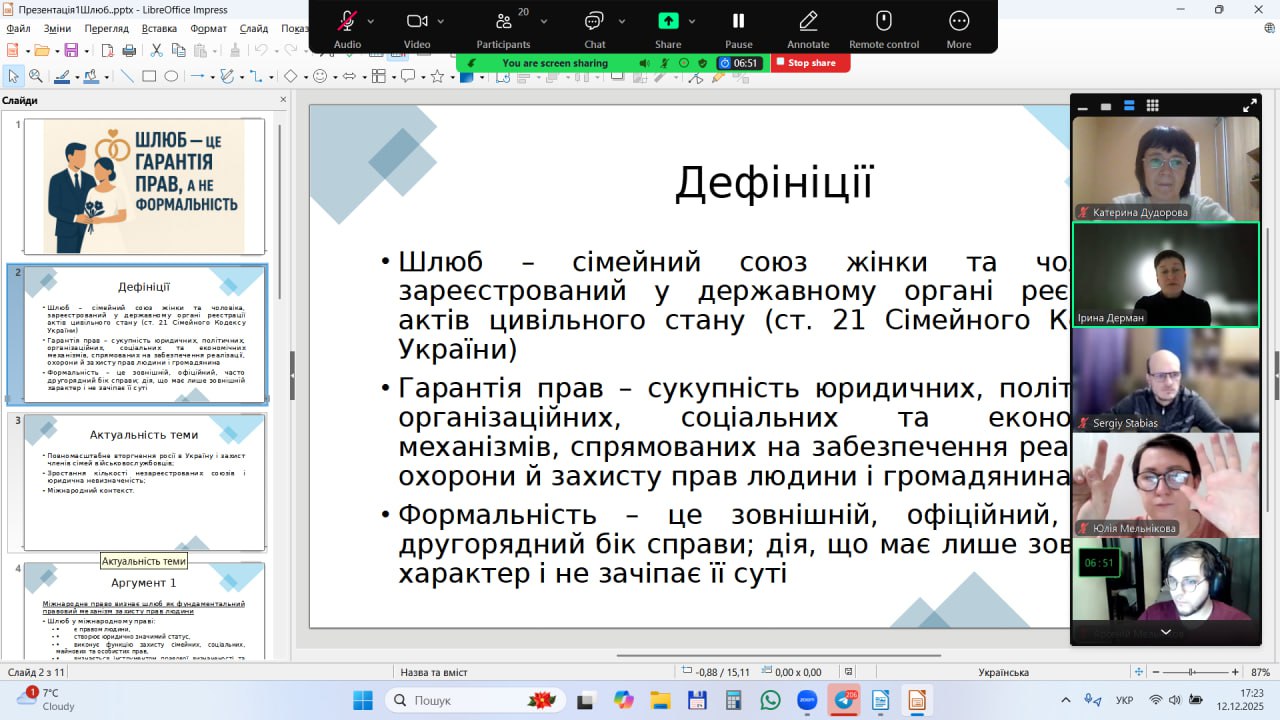The height and width of the screenshot is (720, 1280).
Task: Click the red Stop share button
Action: [x=810, y=63]
